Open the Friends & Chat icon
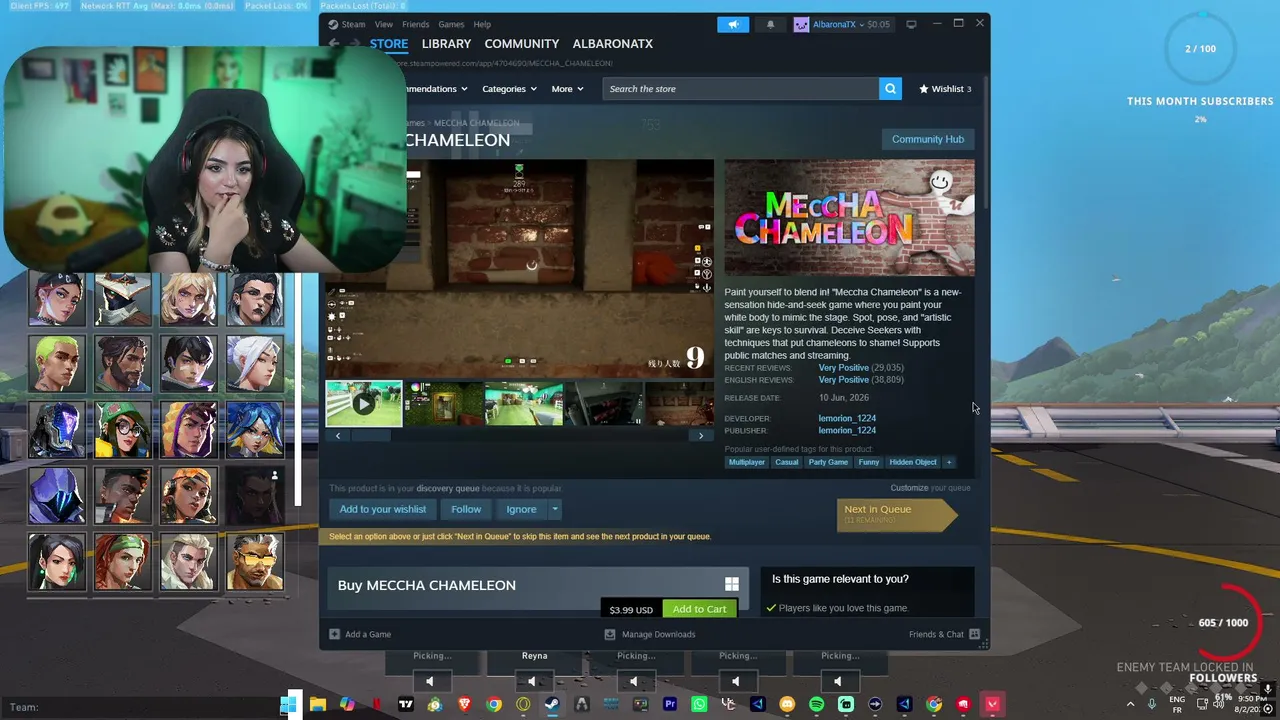The height and width of the screenshot is (720, 1280). click(974, 634)
